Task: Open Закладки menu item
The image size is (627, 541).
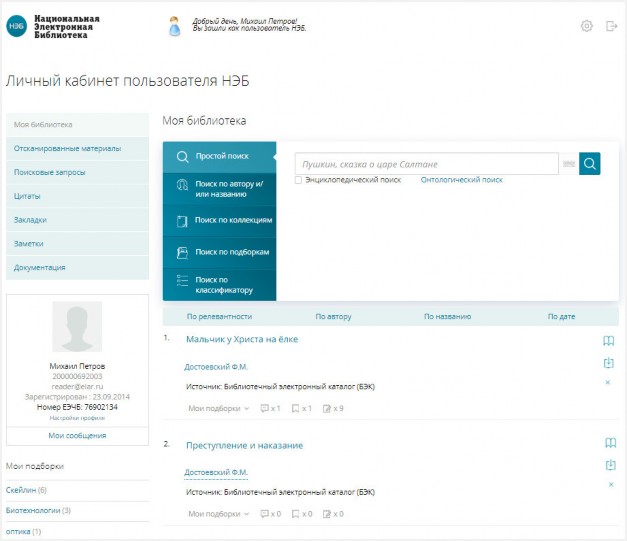Action: click(x=78, y=220)
